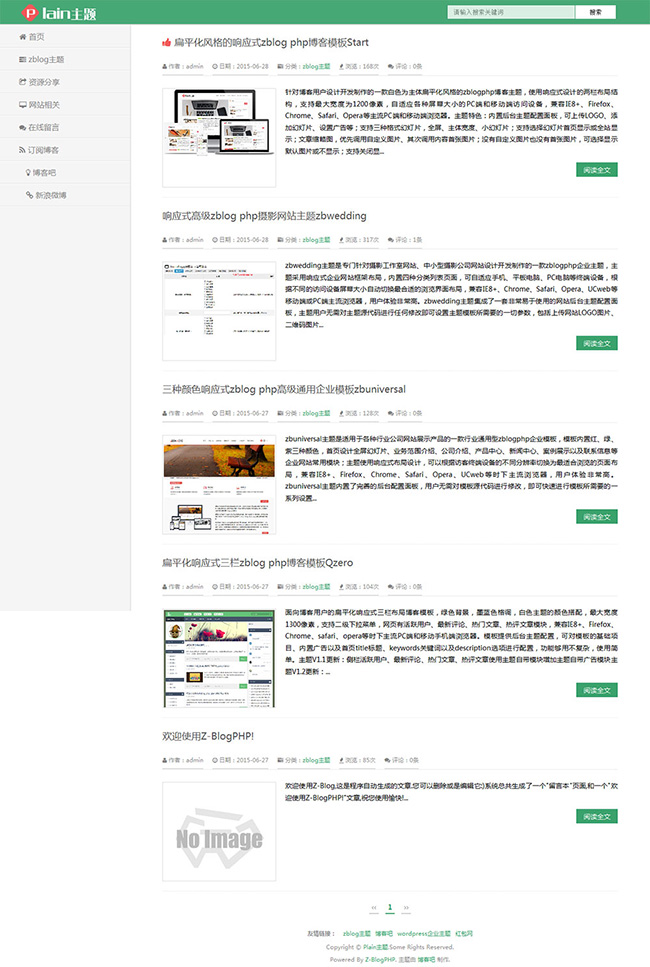
Task: Open post title 扁平化响应式三栏zblog php博客模板Qzero
Action: (258, 562)
